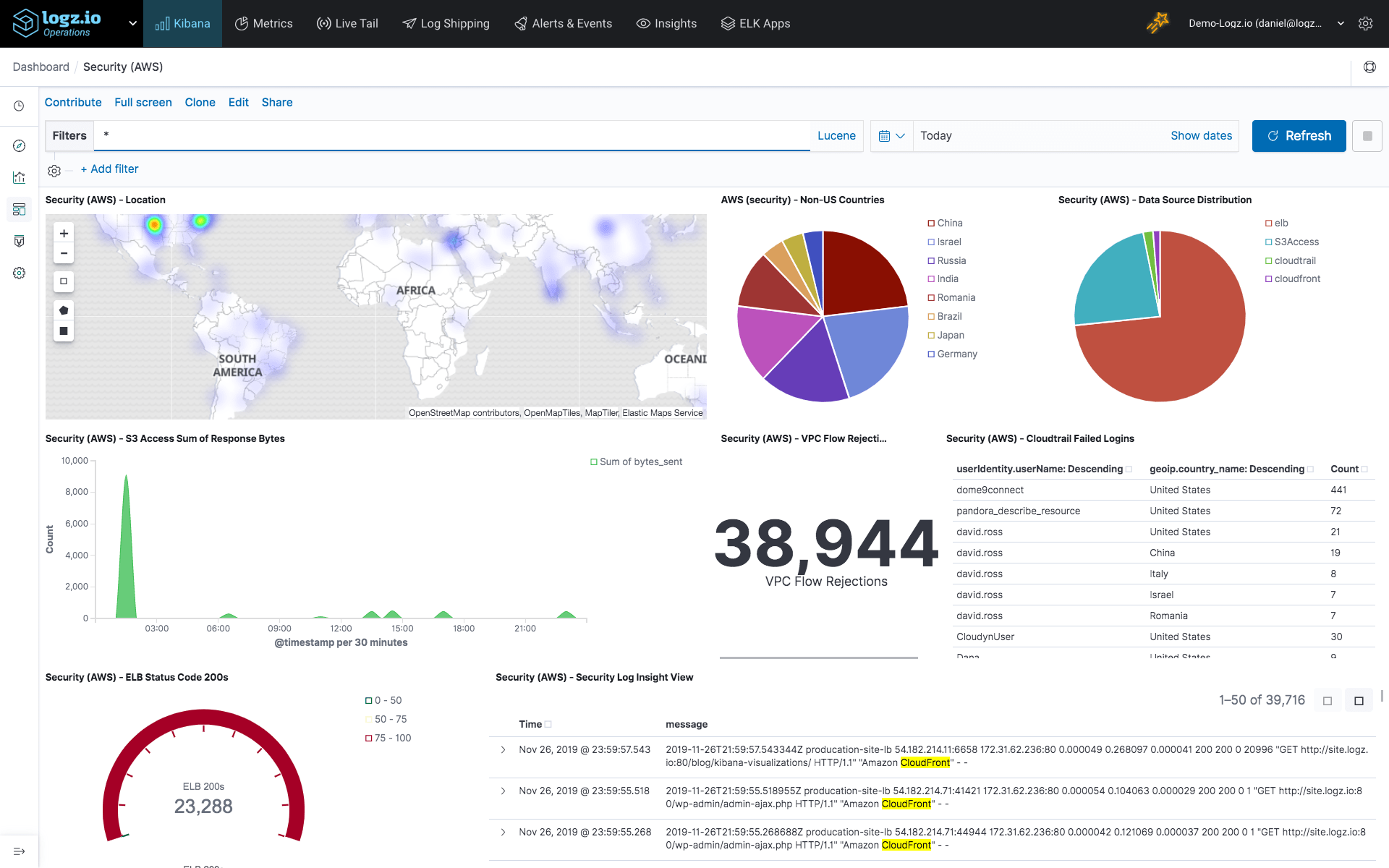Open Kibana management settings gear in sidebar
Screen dimensions: 1389x868
pos(19,273)
